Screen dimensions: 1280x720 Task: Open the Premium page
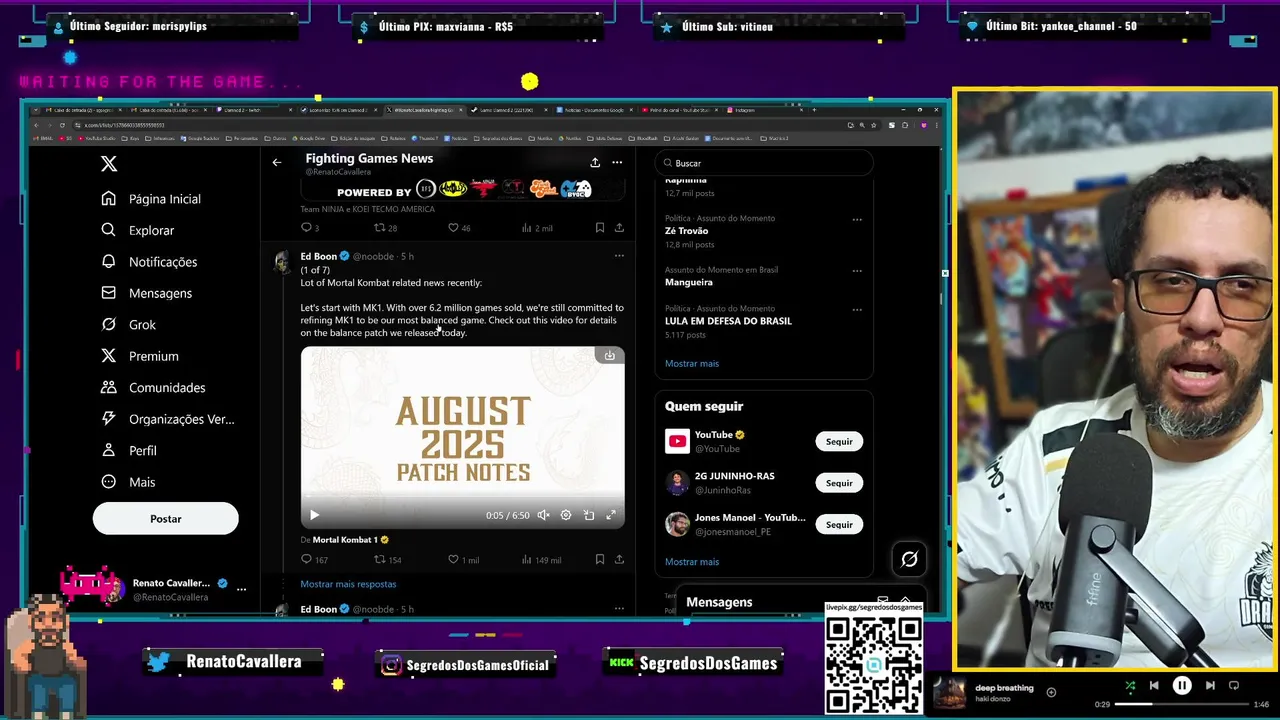click(140, 356)
